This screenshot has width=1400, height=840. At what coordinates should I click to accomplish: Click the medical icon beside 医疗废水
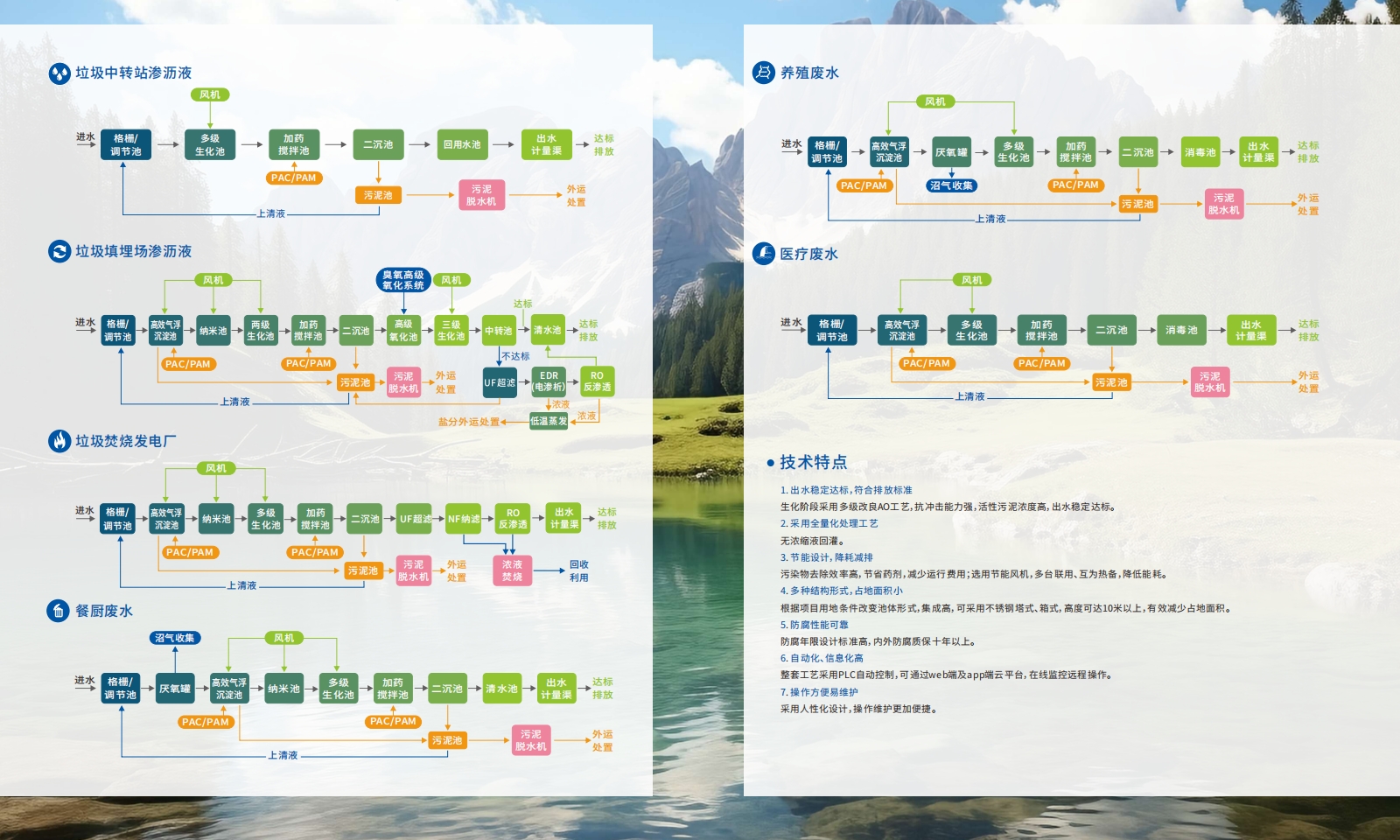pyautogui.click(x=764, y=254)
